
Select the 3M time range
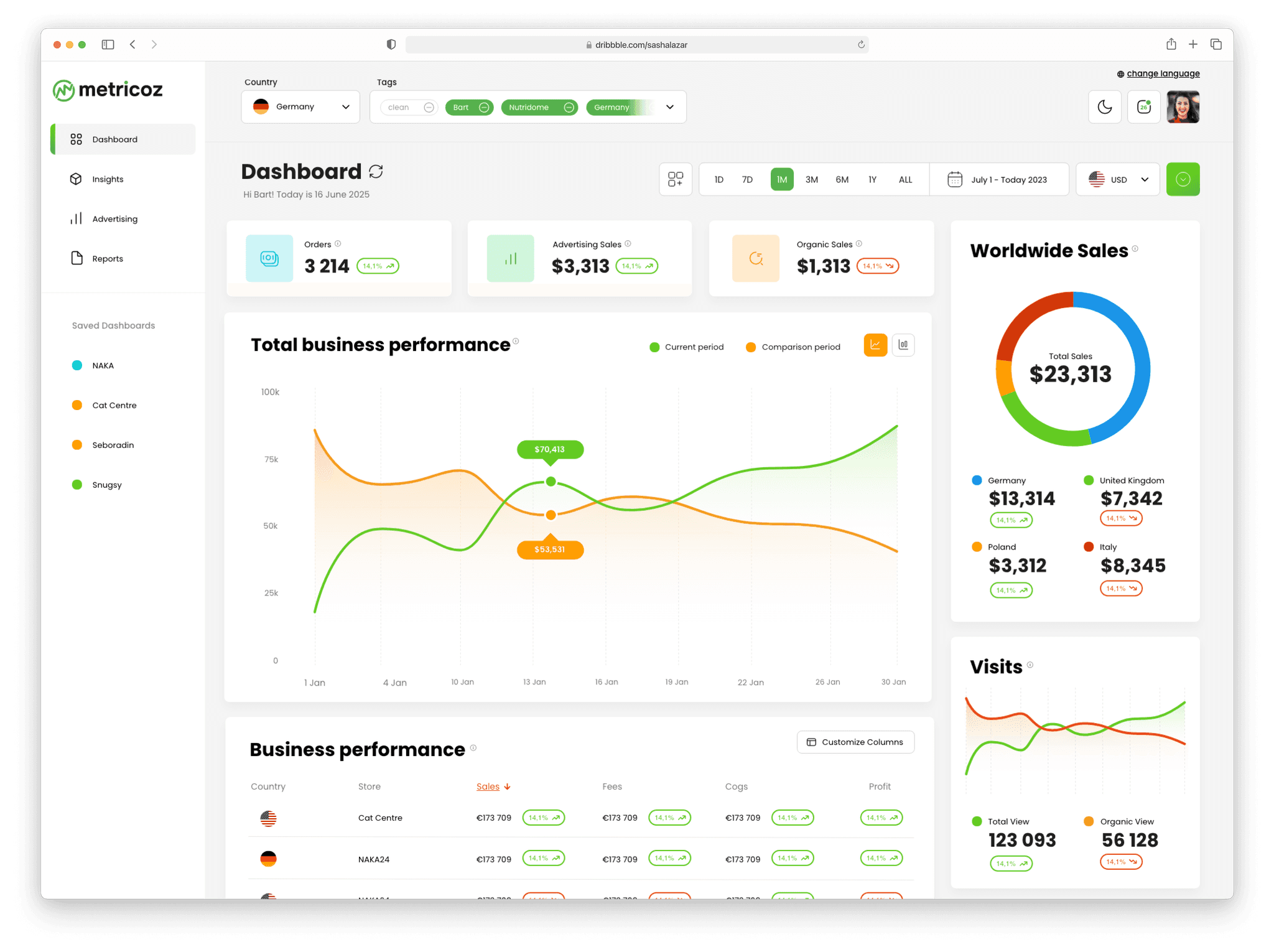[x=811, y=180]
